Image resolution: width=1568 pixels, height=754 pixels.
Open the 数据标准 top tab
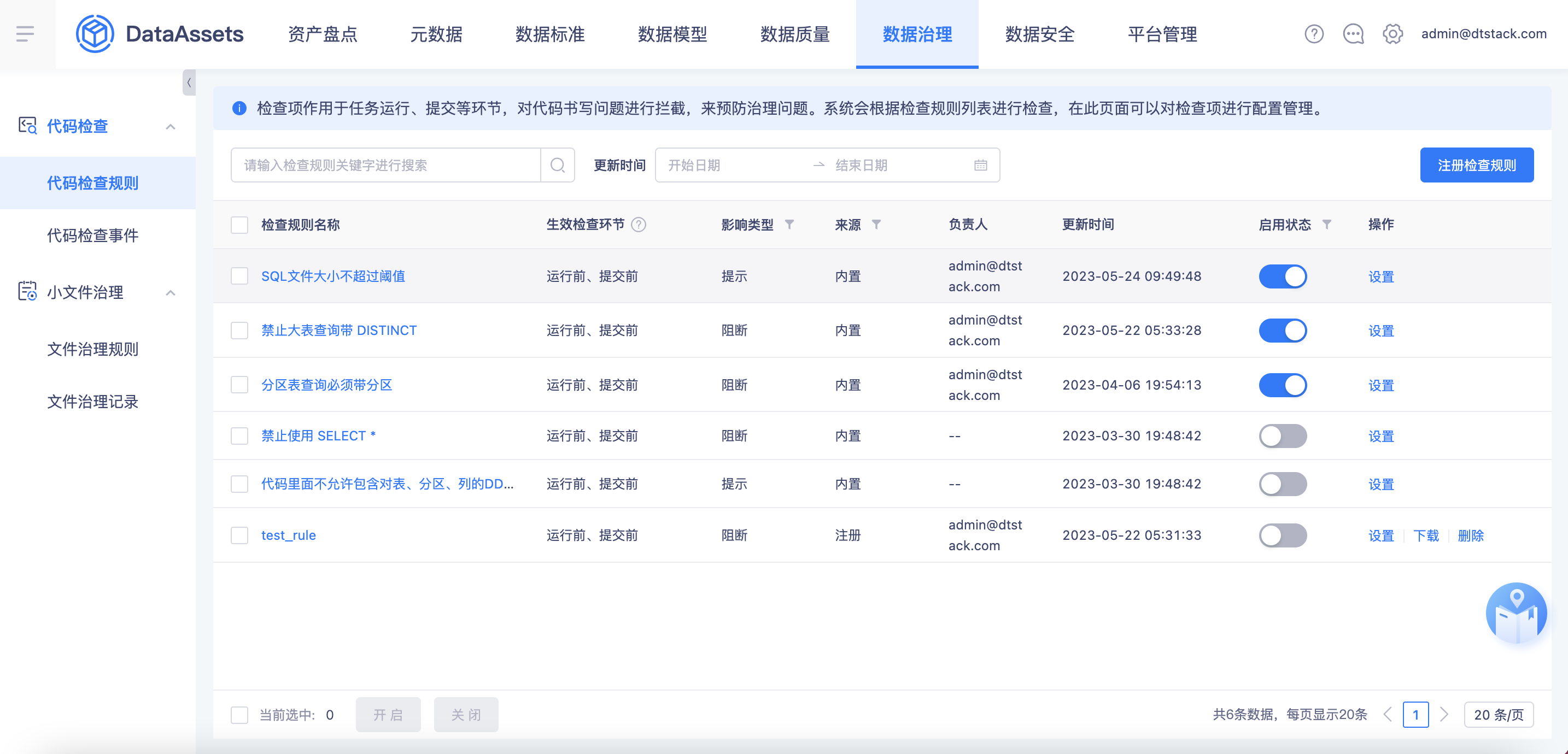click(x=549, y=34)
